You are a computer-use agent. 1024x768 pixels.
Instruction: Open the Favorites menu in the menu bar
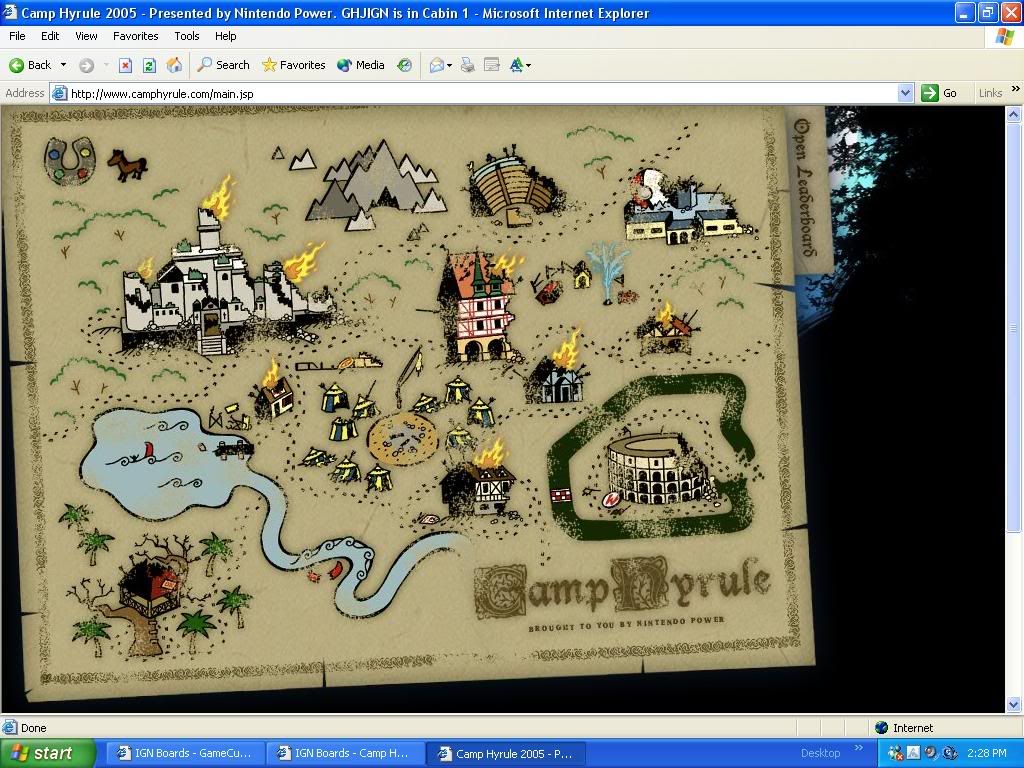coord(135,37)
